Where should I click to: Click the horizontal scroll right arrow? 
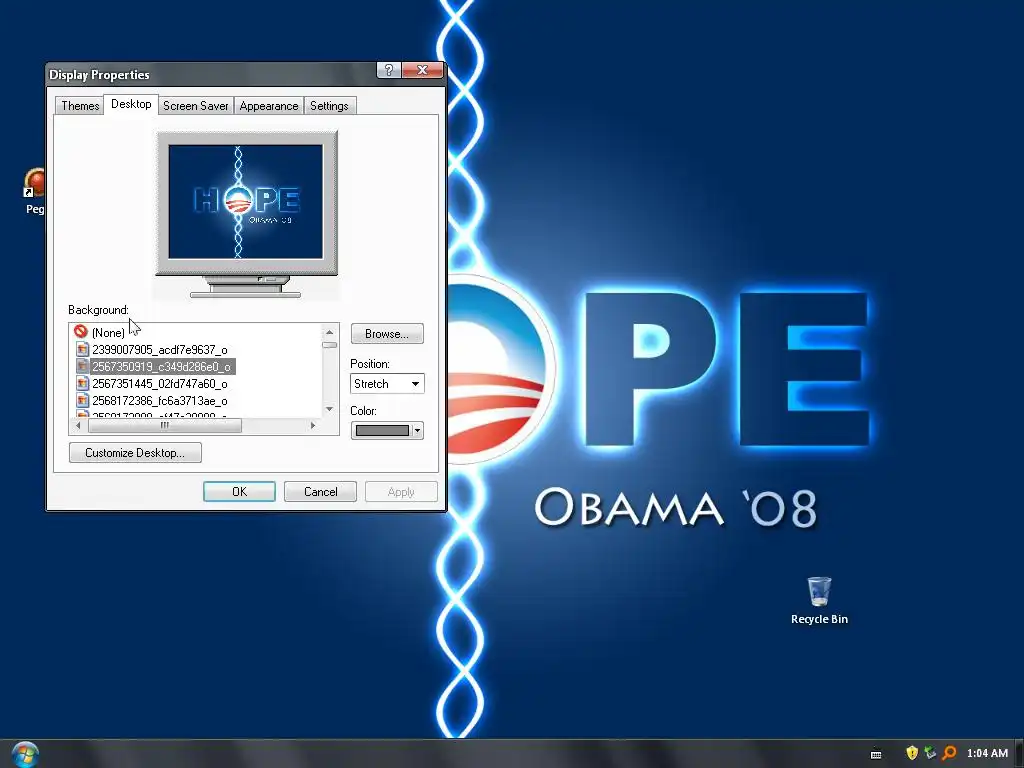pyautogui.click(x=313, y=425)
